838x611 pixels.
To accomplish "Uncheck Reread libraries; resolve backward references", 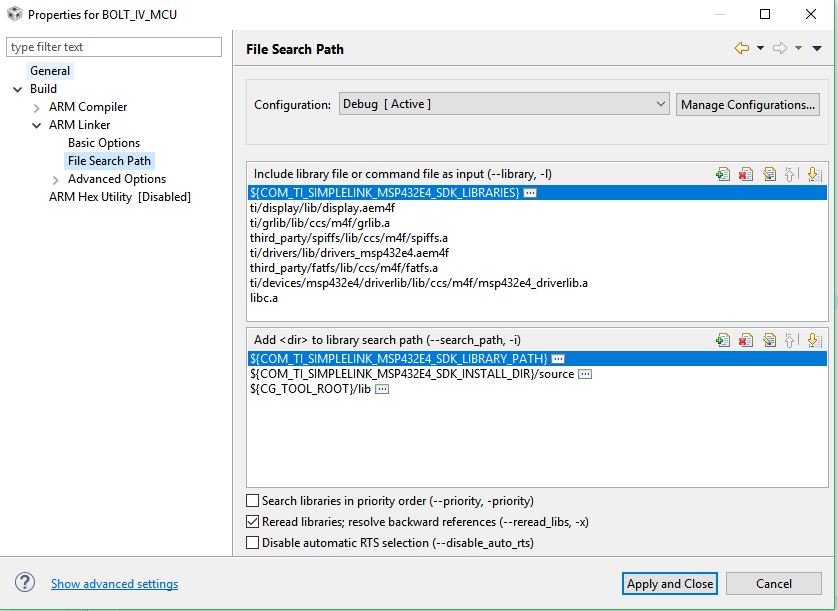I will click(252, 522).
